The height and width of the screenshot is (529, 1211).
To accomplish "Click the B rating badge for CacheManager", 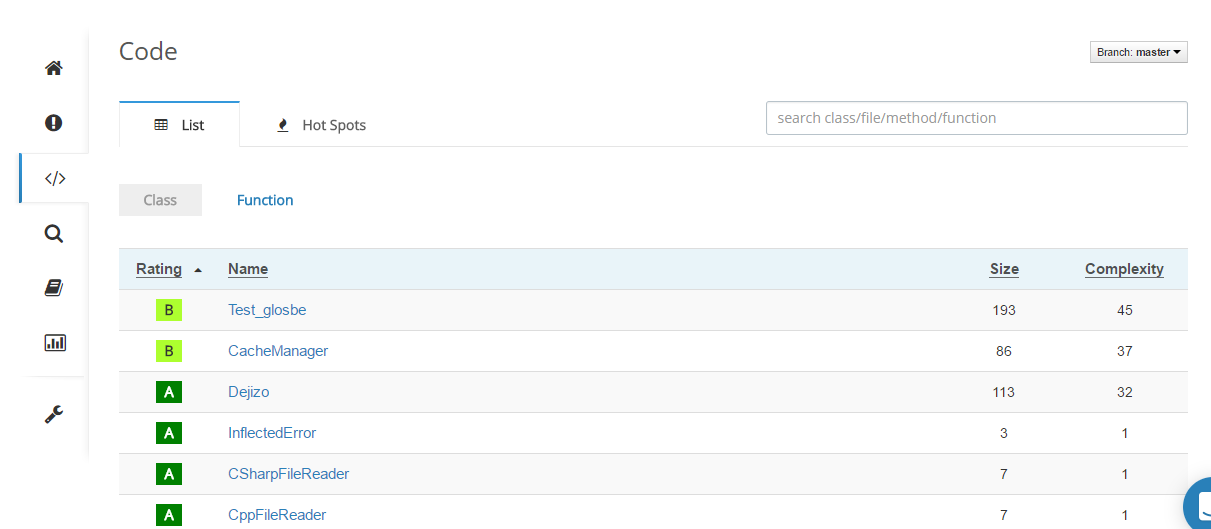I will [168, 351].
